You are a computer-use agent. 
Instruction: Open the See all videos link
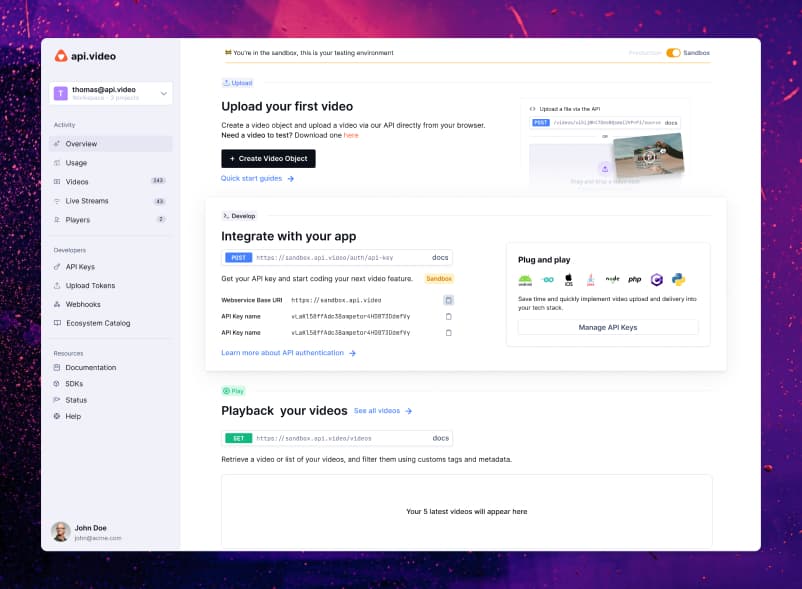[x=383, y=411]
